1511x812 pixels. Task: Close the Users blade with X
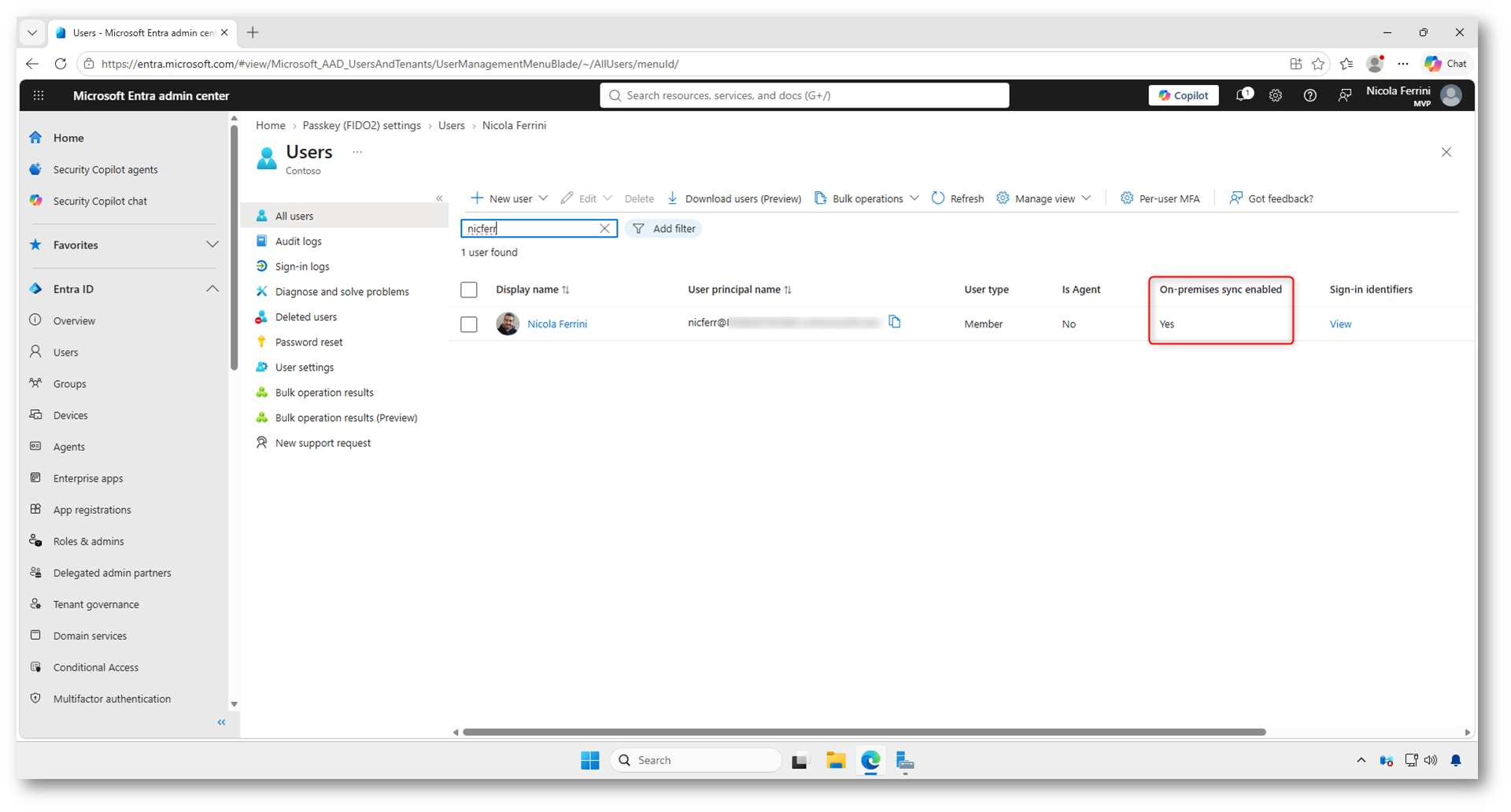pyautogui.click(x=1446, y=152)
